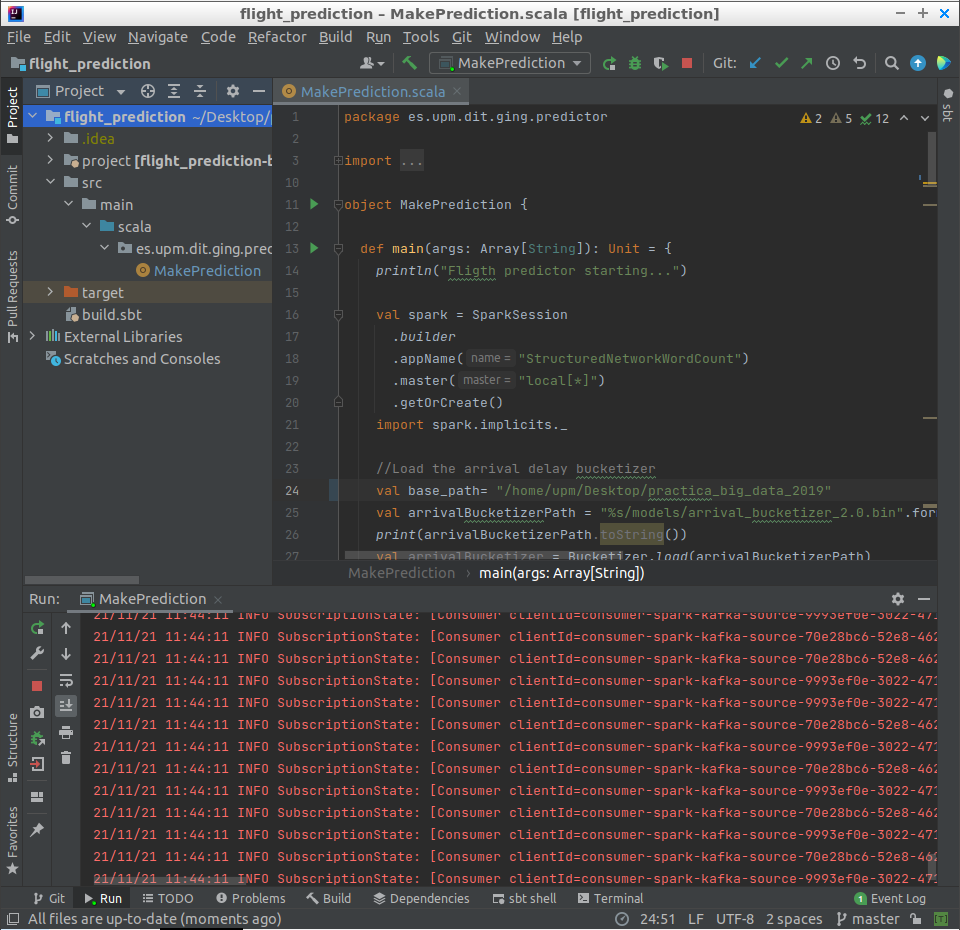Screen dimensions: 960x930
Task: Open the Problems tool tab
Action: (251, 898)
